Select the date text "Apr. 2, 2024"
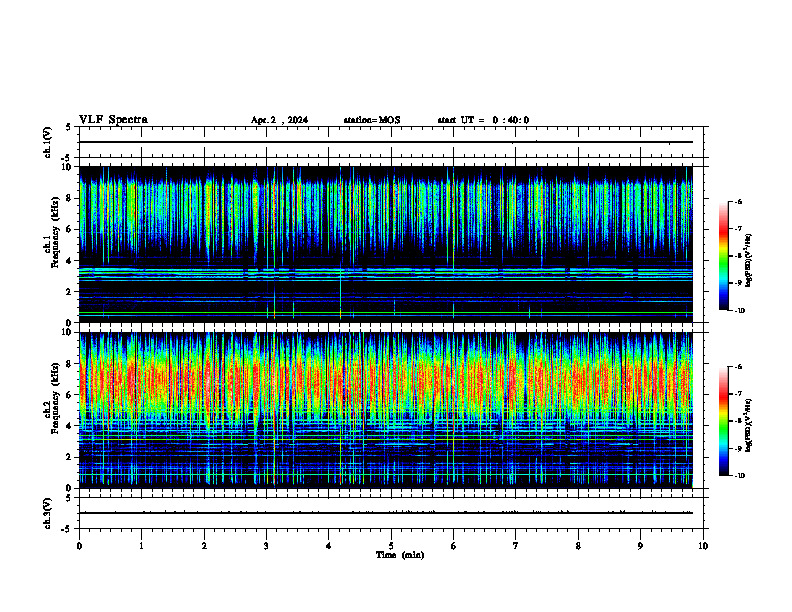Image resolution: width=792 pixels, height=612 pixels. tap(279, 120)
